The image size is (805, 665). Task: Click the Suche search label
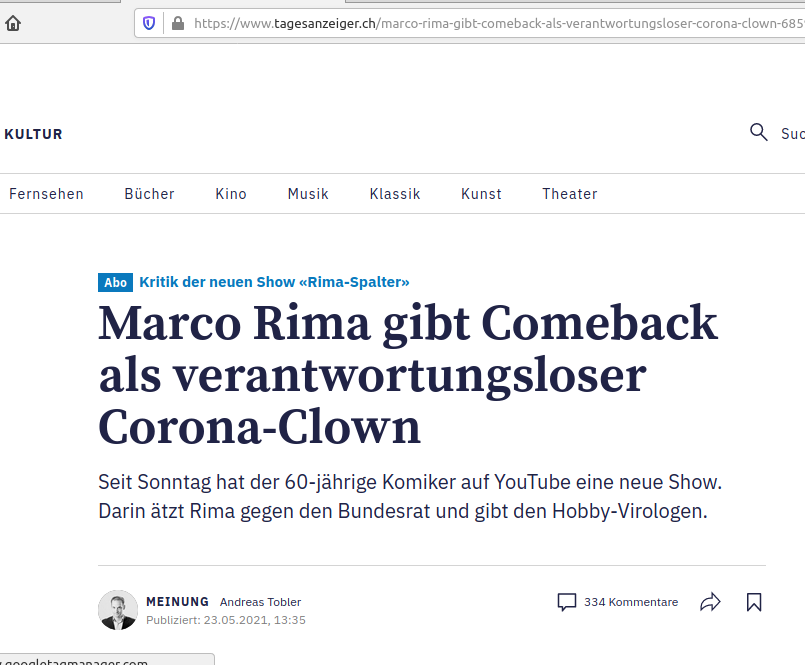point(793,134)
